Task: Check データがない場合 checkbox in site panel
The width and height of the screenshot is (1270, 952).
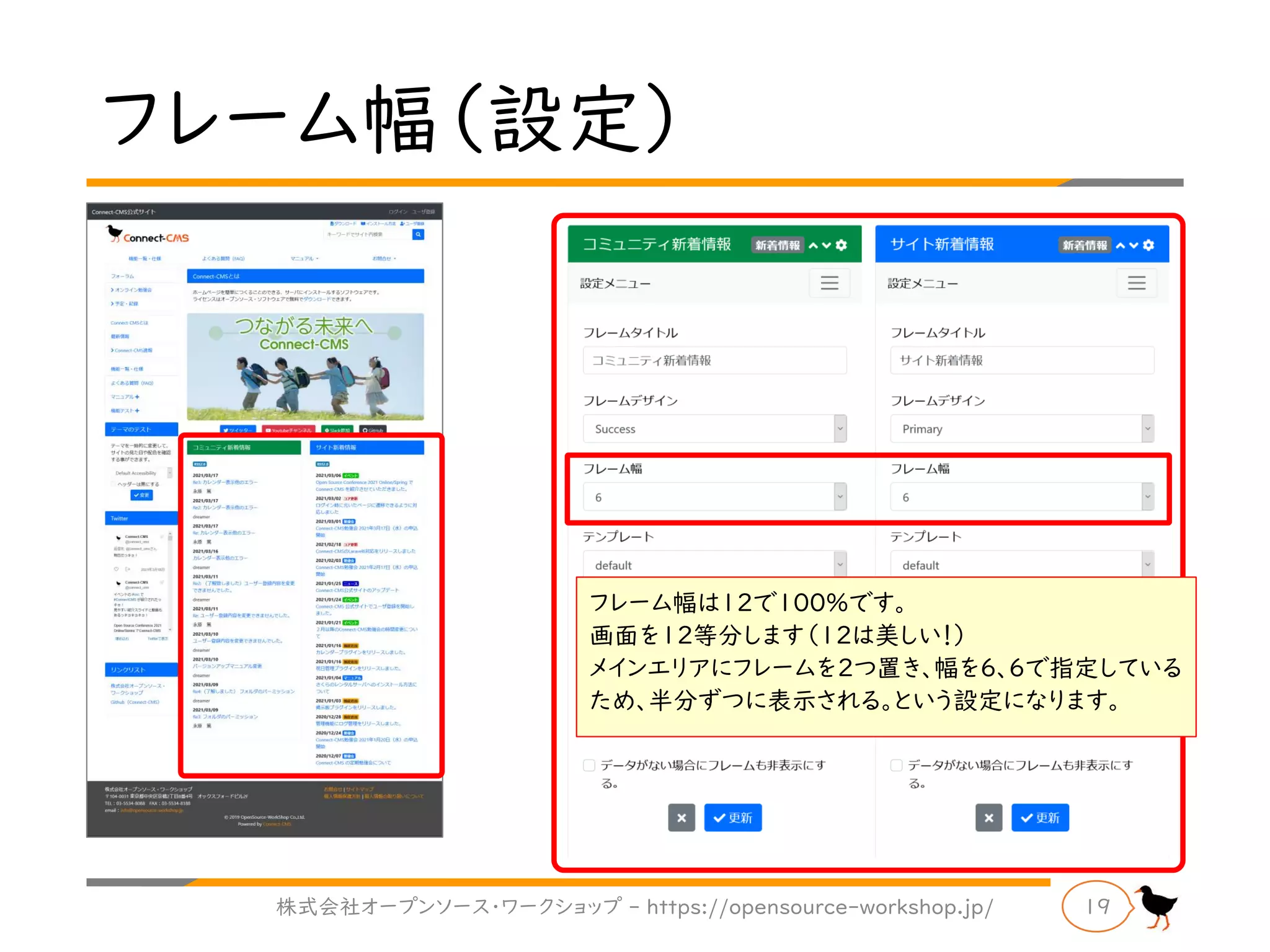Action: coord(896,765)
